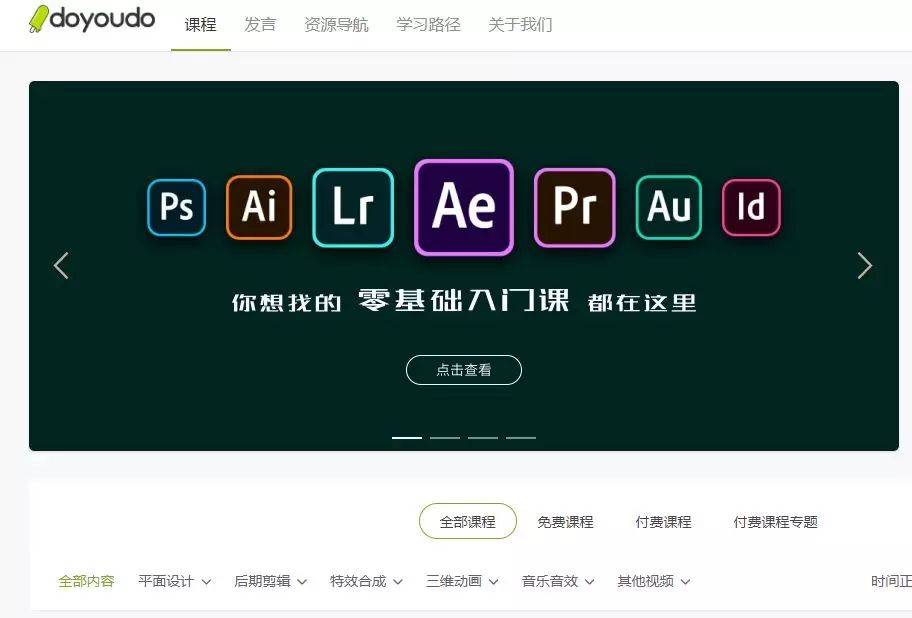
Task: Select the Photoshop Ps icon in banner
Action: [177, 207]
